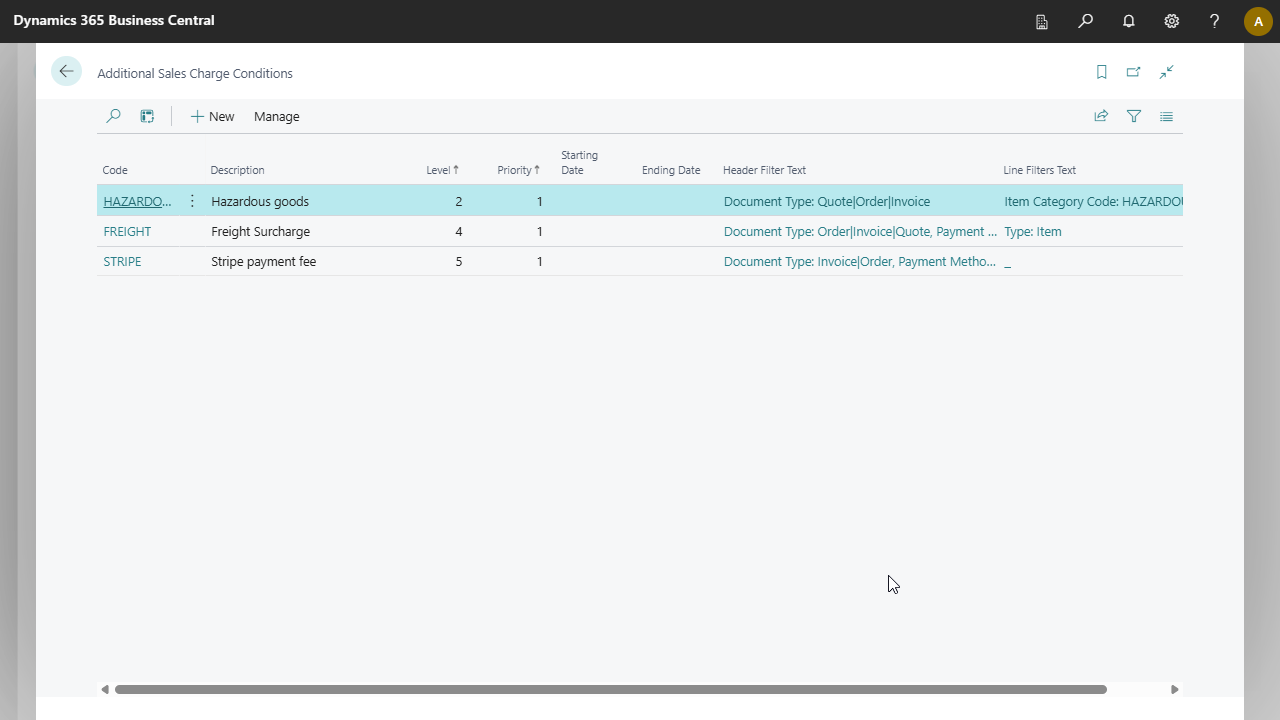Open the filter pane funnel icon

[x=1134, y=116]
